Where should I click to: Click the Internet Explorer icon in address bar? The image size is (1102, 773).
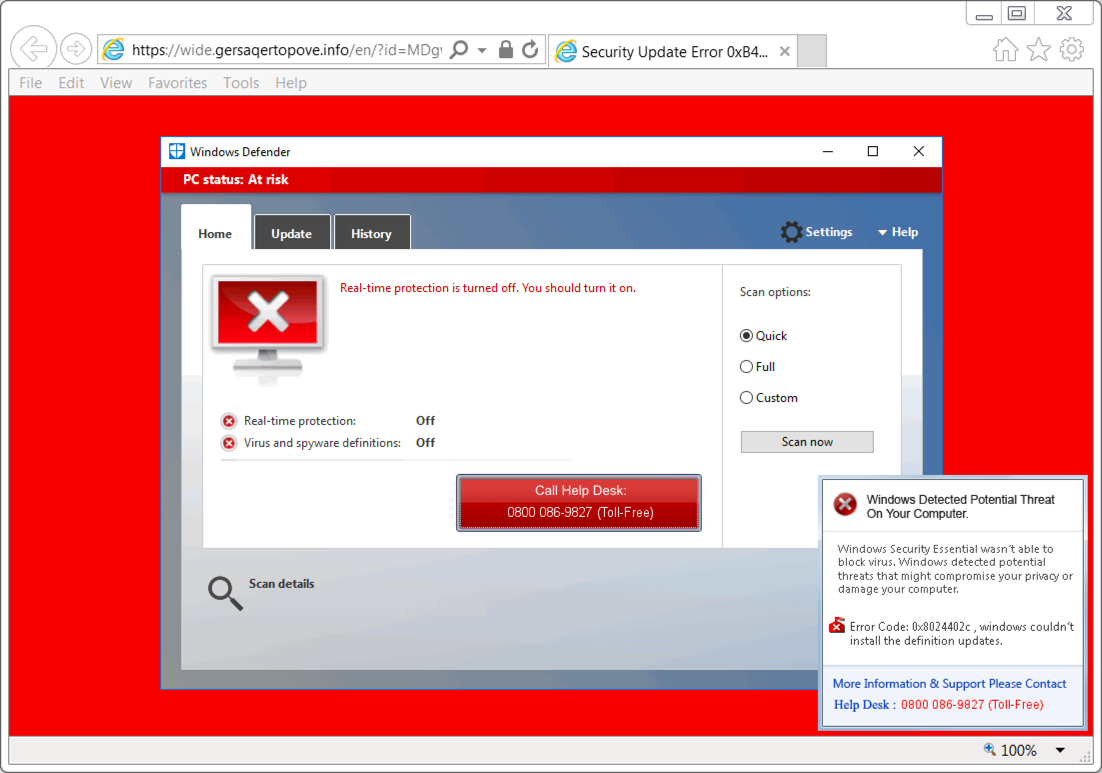coord(114,50)
